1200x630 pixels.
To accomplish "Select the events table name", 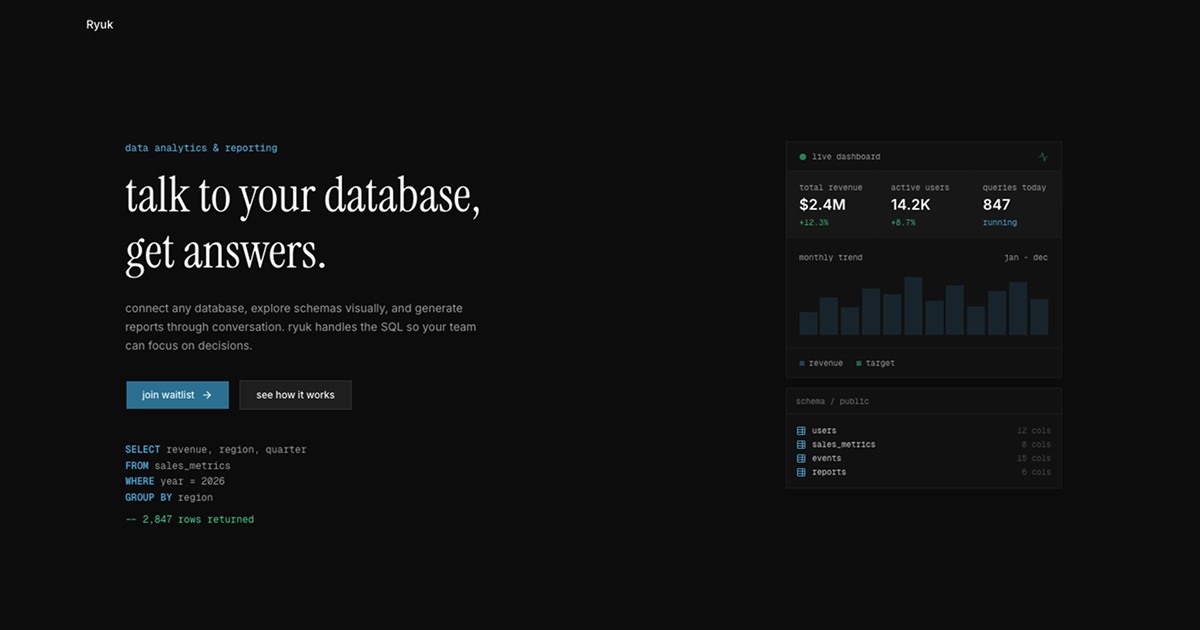I will [x=826, y=459].
